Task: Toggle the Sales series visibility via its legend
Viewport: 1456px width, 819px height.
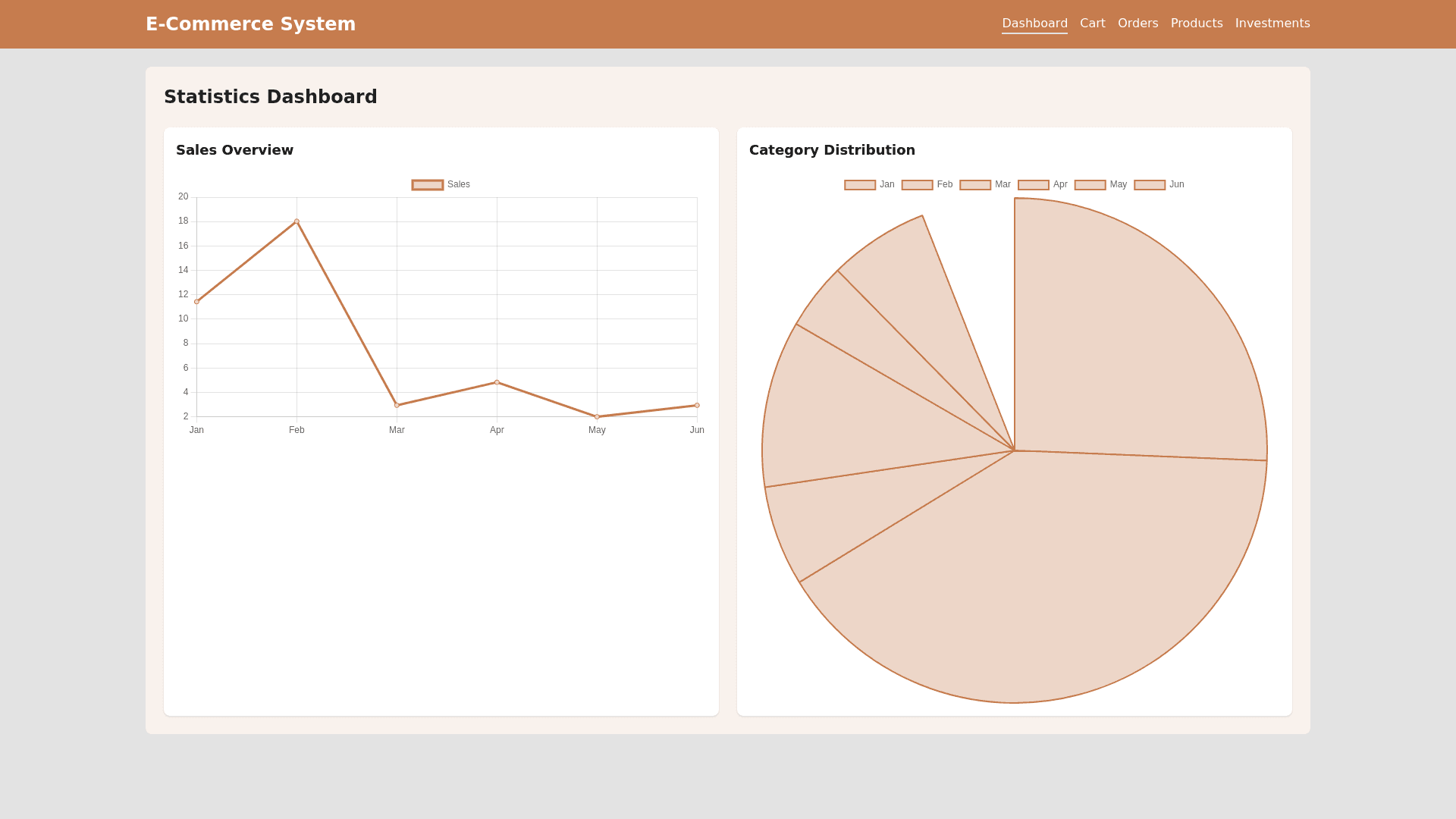Action: pyautogui.click(x=426, y=184)
